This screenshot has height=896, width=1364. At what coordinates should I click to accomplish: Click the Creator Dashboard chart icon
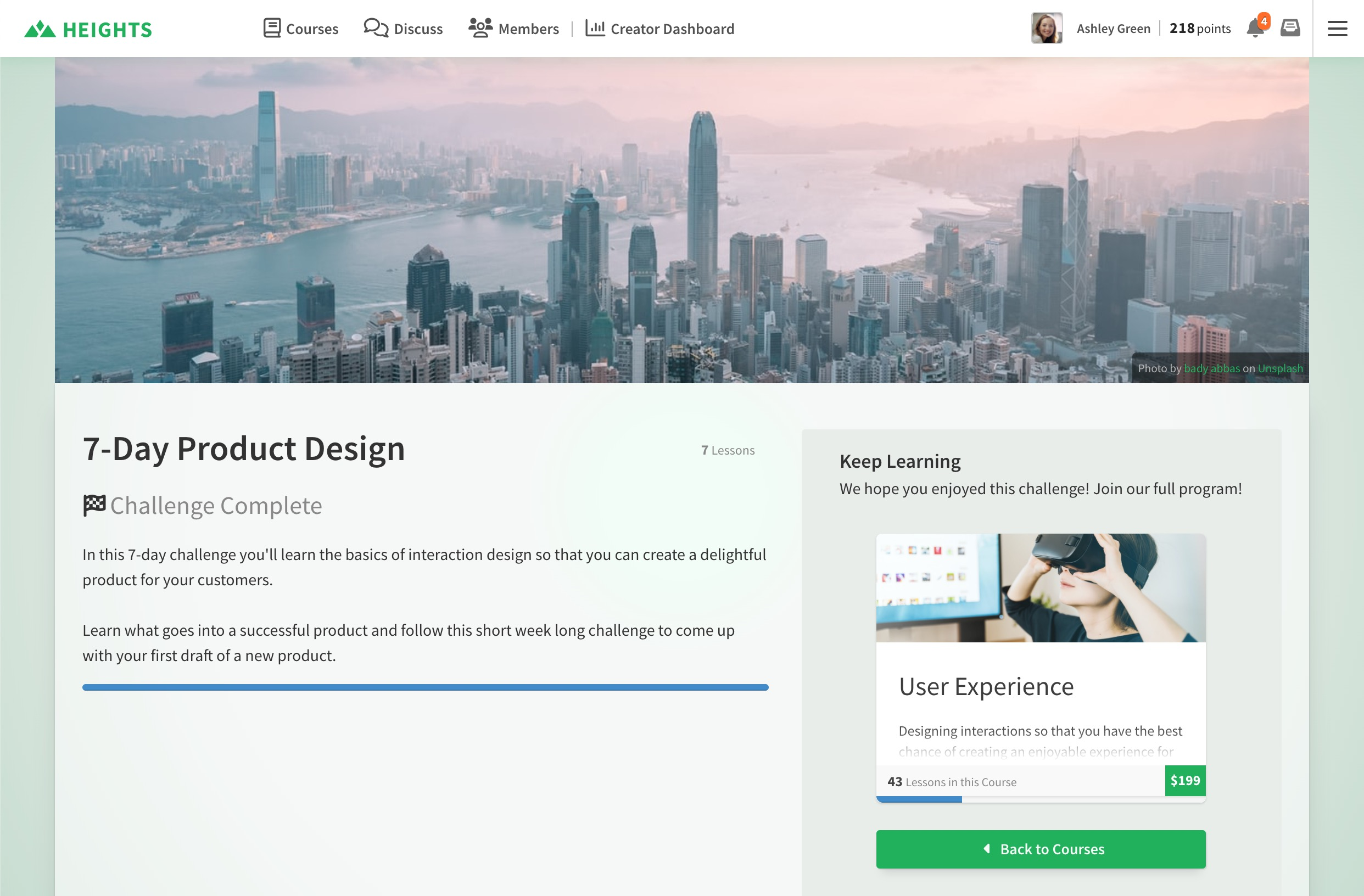[x=595, y=27]
